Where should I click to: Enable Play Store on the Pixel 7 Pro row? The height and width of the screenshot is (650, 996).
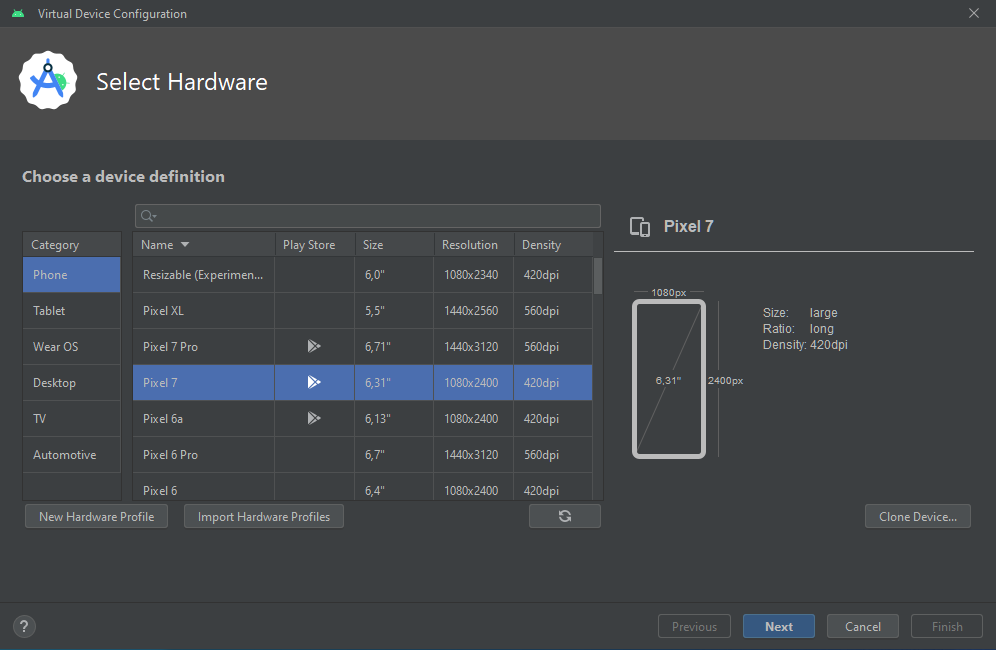(314, 346)
